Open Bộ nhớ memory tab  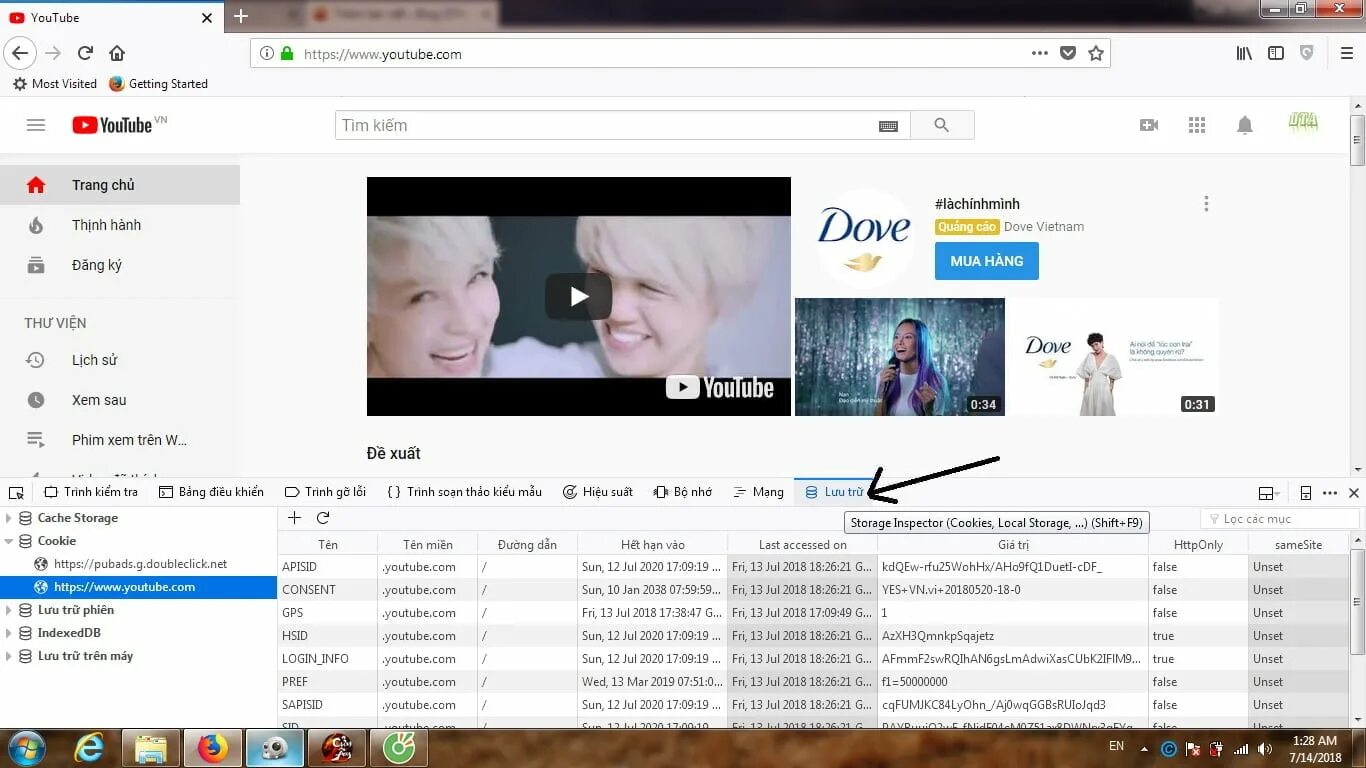click(x=683, y=492)
